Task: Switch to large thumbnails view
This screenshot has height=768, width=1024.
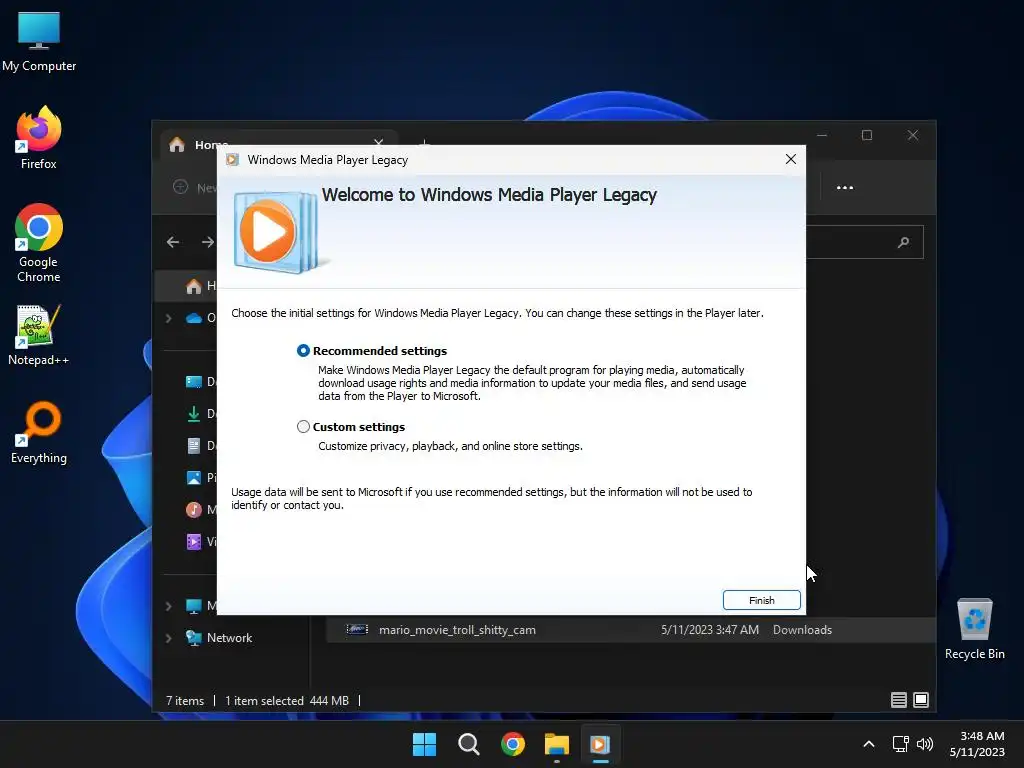Action: (921, 700)
